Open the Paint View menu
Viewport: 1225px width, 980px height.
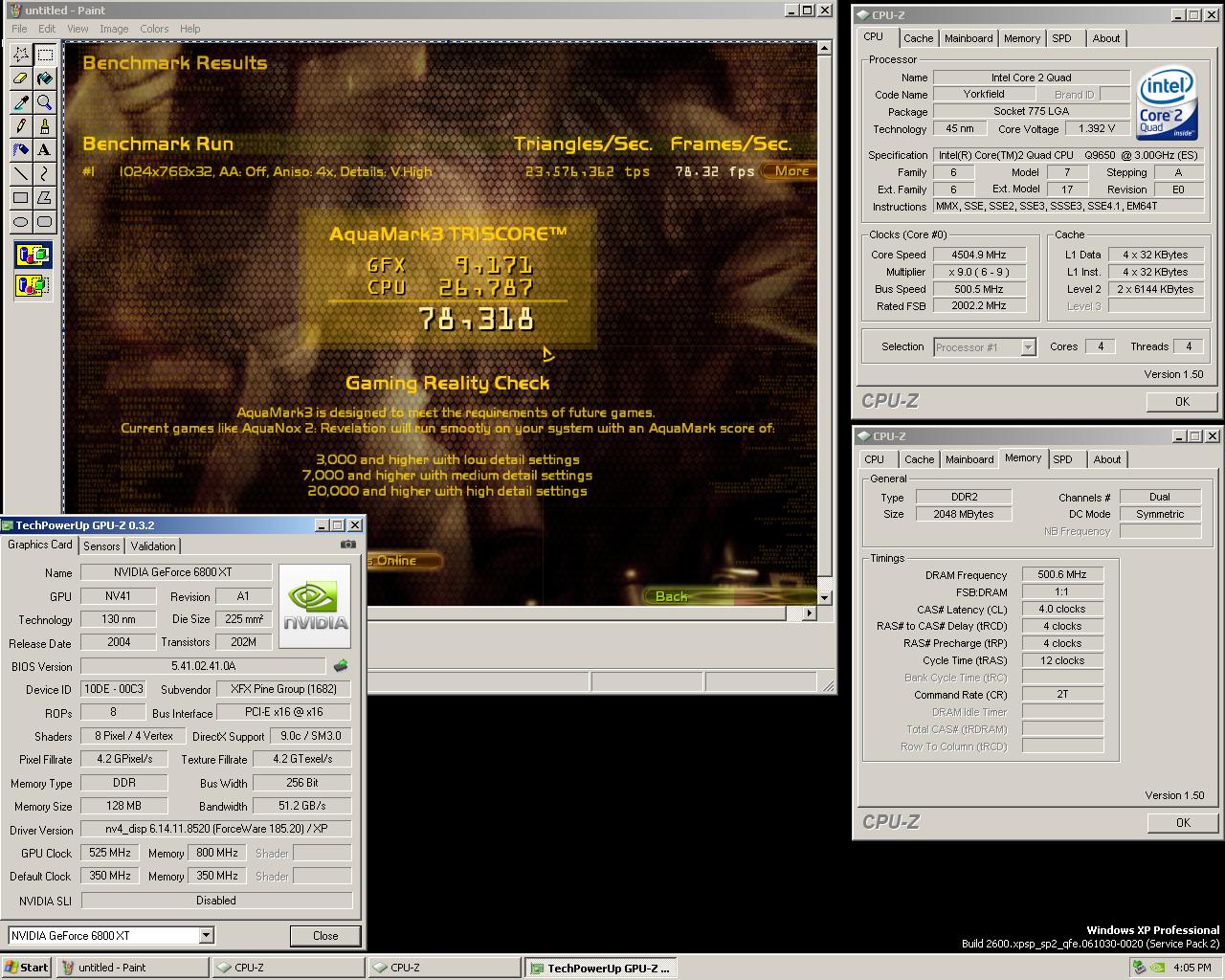[78, 29]
